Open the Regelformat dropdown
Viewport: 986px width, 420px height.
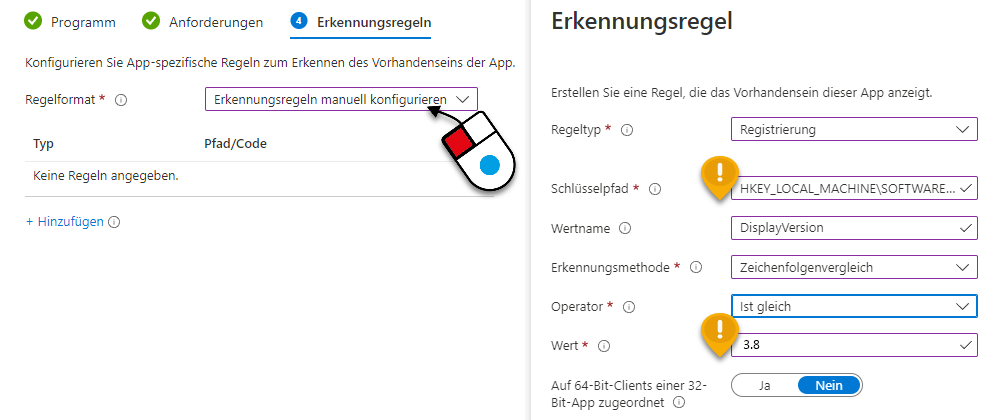[x=341, y=99]
